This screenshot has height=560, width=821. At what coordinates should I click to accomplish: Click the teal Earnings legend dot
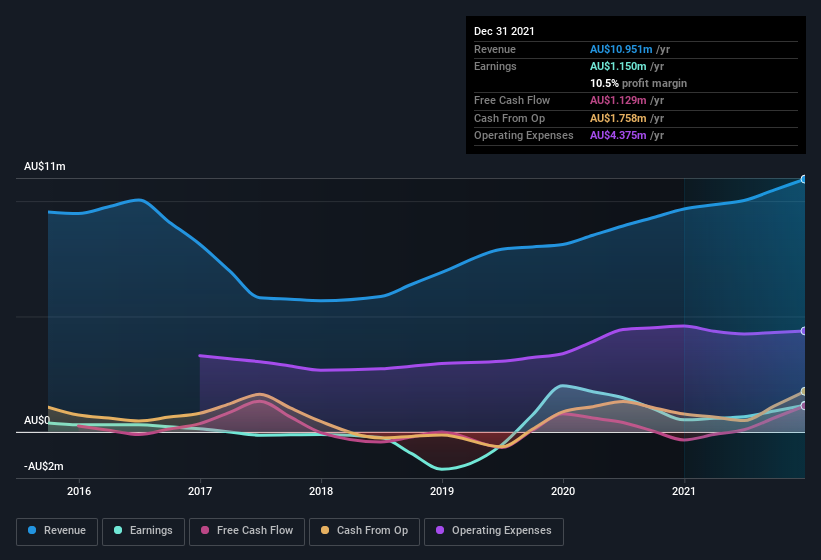119,530
